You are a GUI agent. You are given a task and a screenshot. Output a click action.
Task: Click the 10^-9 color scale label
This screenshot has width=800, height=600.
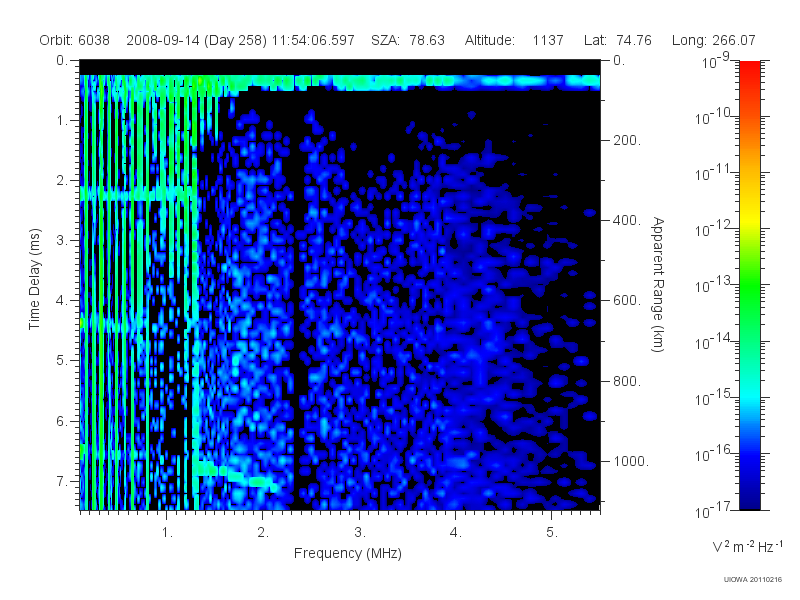point(716,61)
